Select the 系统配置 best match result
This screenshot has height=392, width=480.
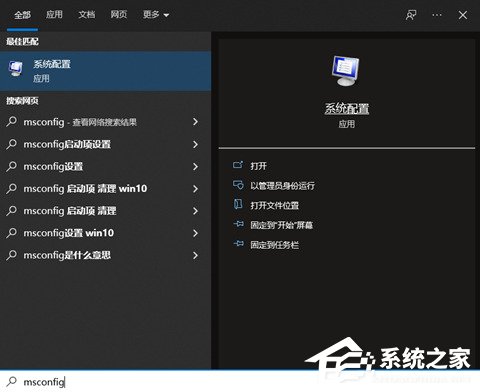coord(105,71)
